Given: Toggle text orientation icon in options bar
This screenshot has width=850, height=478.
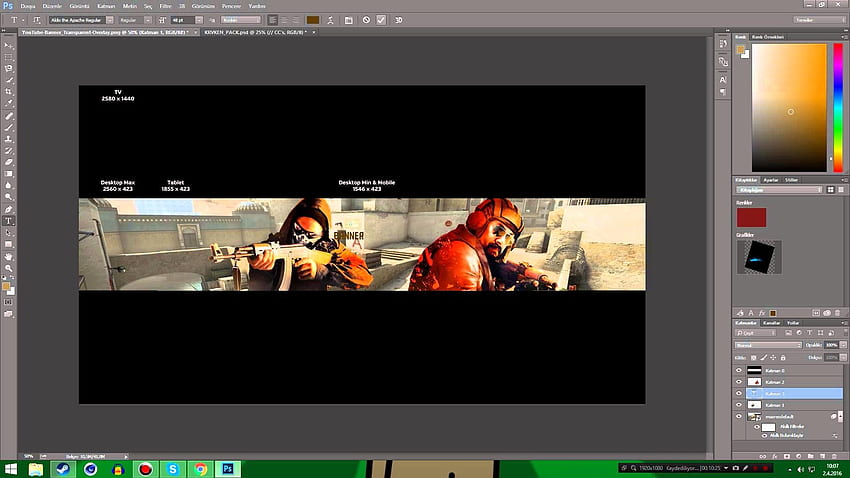Looking at the screenshot, I should tap(36, 20).
